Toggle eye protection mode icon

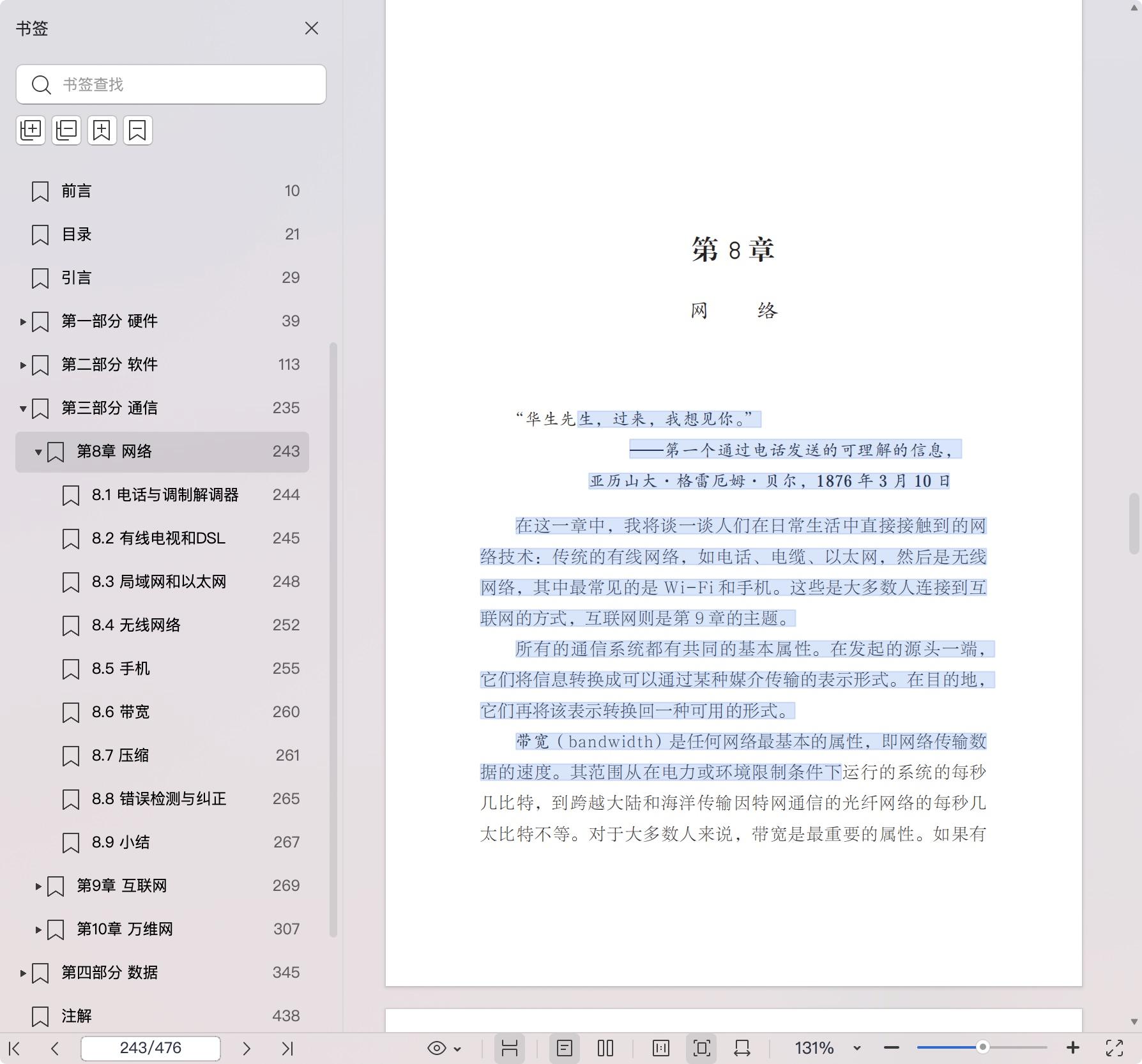(437, 1048)
